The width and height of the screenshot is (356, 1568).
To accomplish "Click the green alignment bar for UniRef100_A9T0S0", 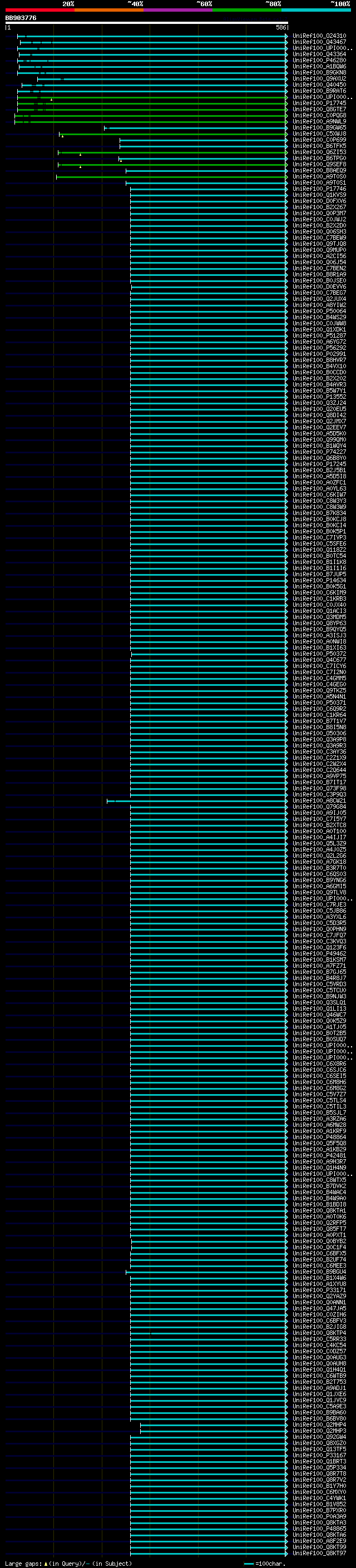I will point(172,176).
